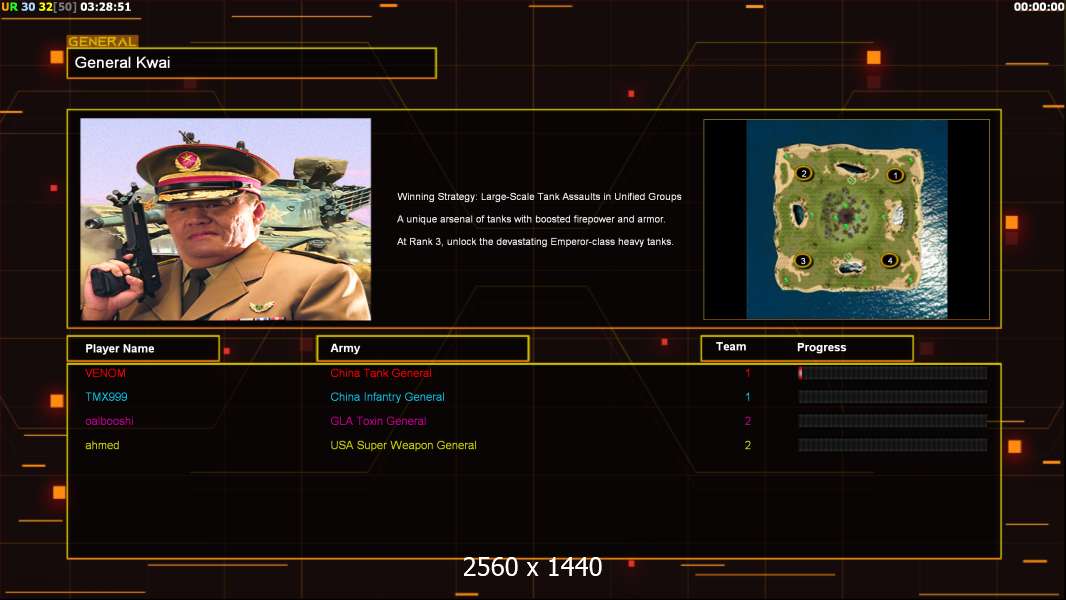Click the Emperor-class heavy tanks line
Screen dimensions: 1066x600
point(535,241)
